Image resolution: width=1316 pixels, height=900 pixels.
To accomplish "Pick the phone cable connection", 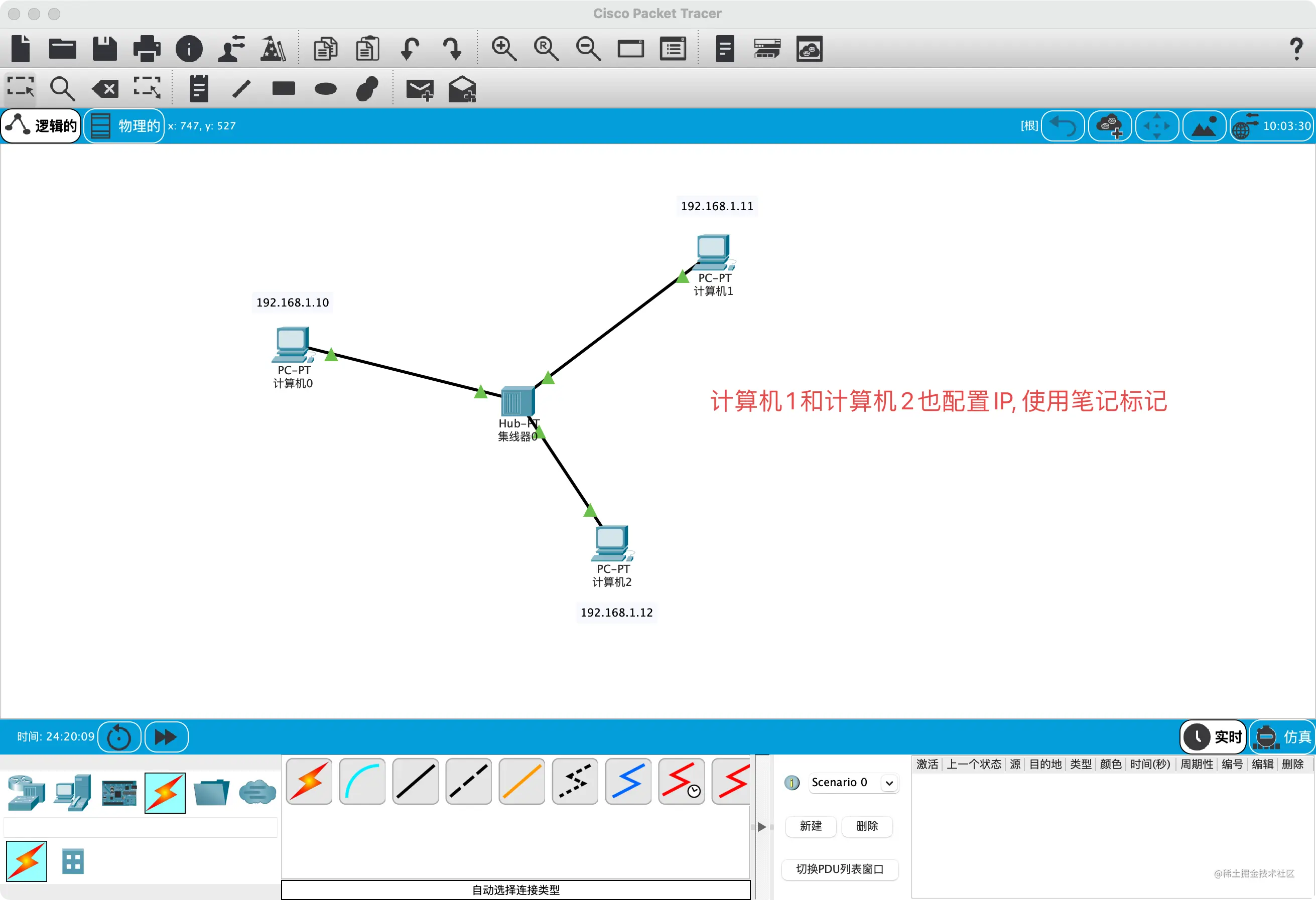I will tap(575, 782).
